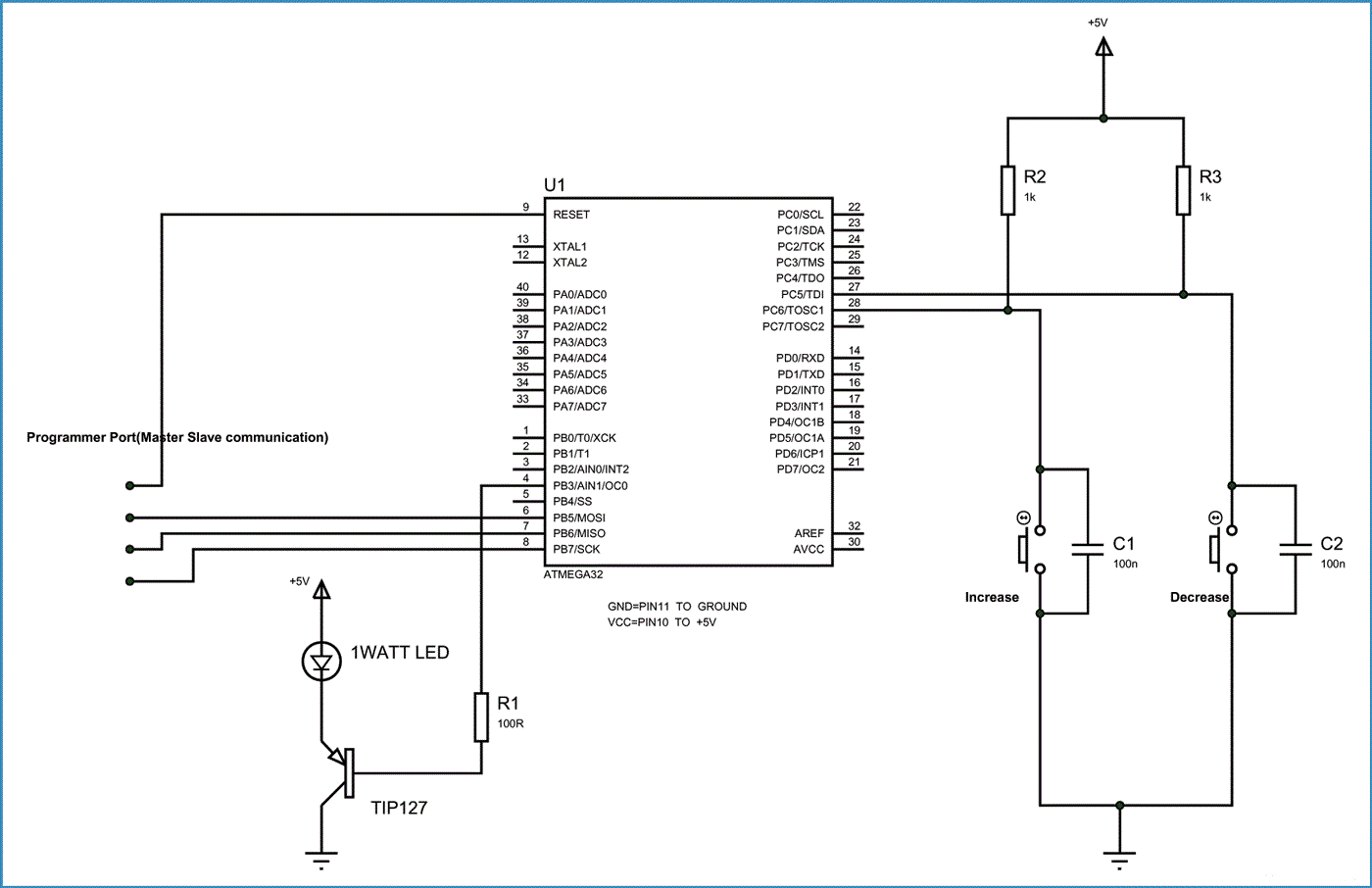This screenshot has height=888, width=1372.
Task: Select the +5V power arrow above R2 and R3
Action: [x=1103, y=47]
